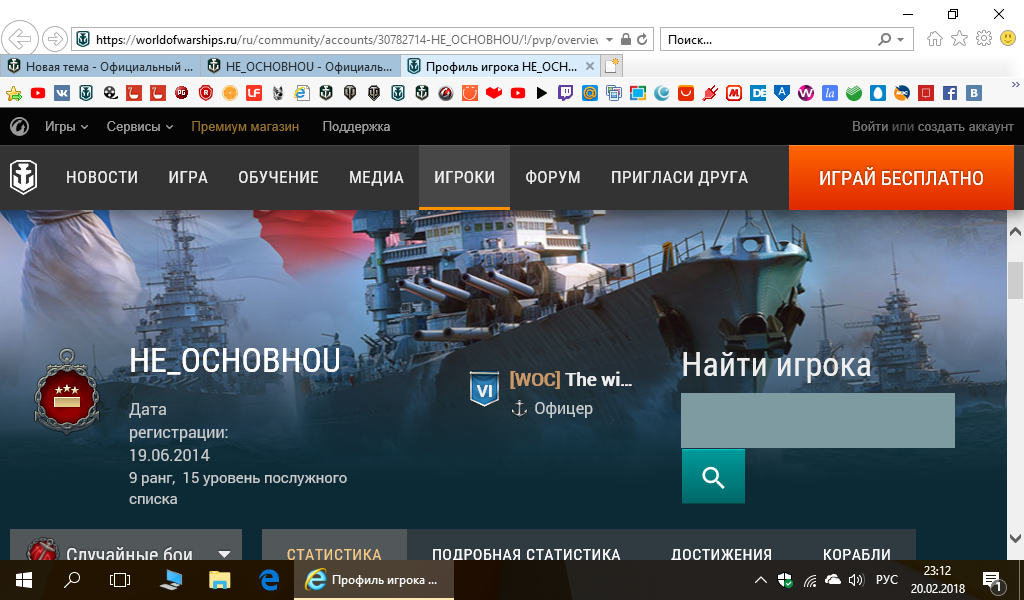Open the browser Tools gear menu

click(984, 39)
